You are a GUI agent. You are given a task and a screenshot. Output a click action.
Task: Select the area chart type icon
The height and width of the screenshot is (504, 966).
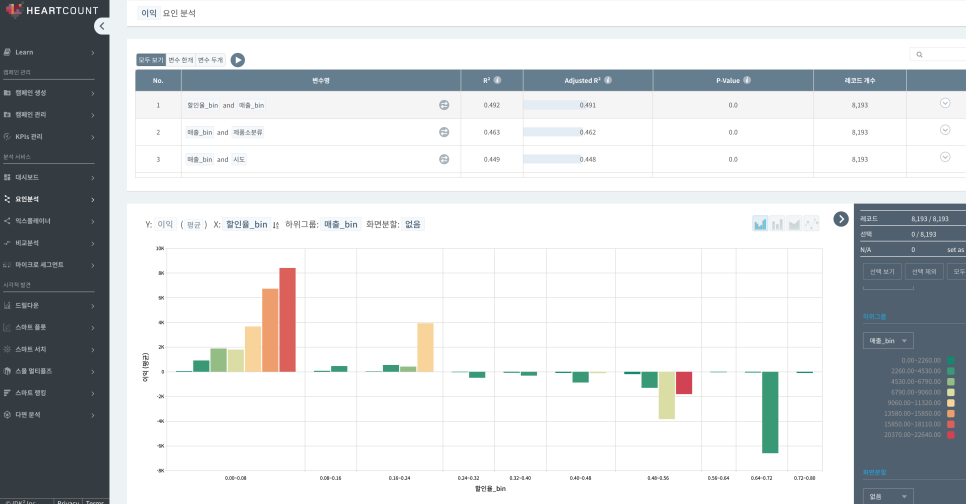pos(794,224)
